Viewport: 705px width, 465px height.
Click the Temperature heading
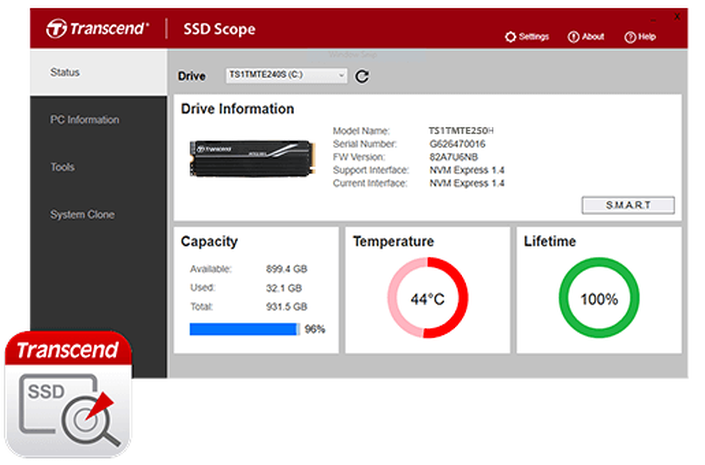(393, 241)
